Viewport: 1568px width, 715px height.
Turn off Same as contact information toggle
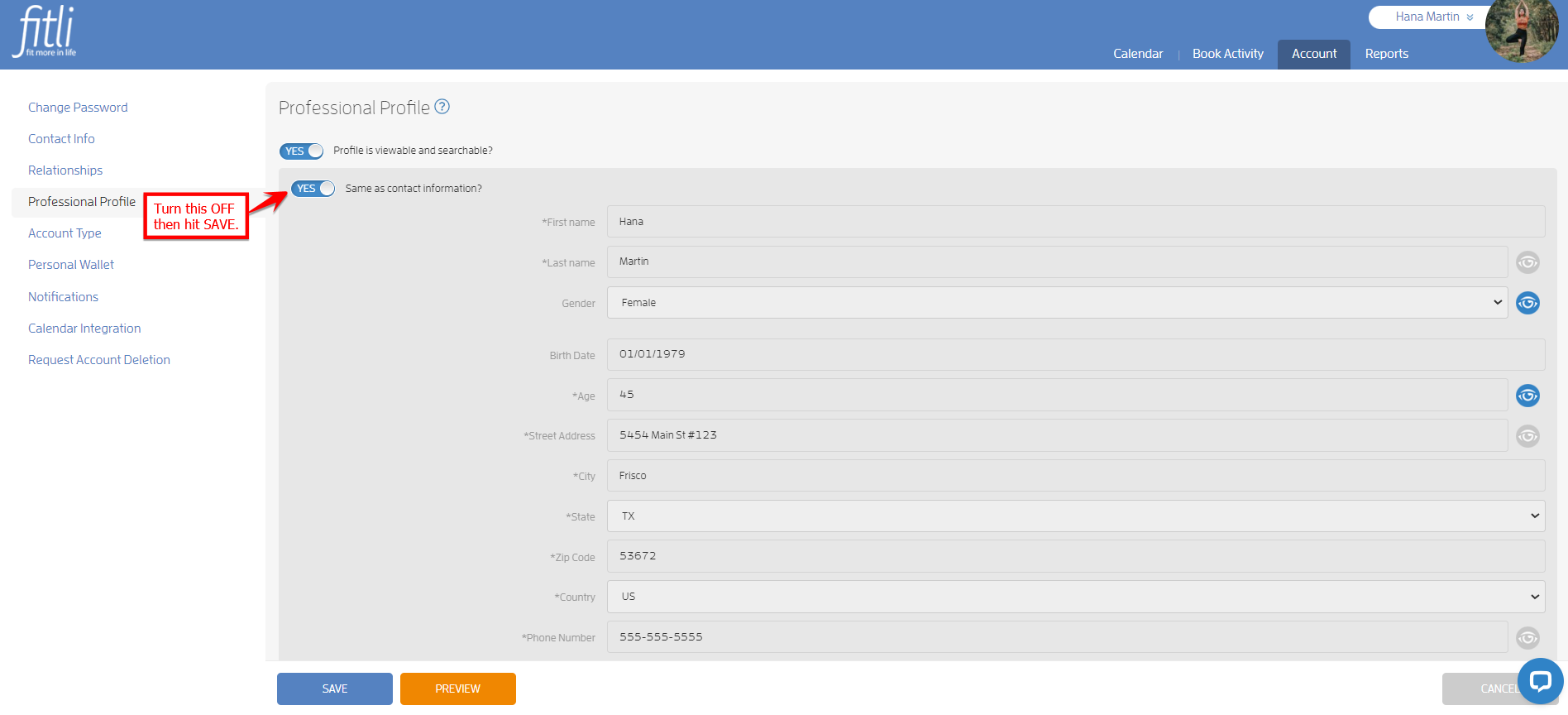point(313,189)
